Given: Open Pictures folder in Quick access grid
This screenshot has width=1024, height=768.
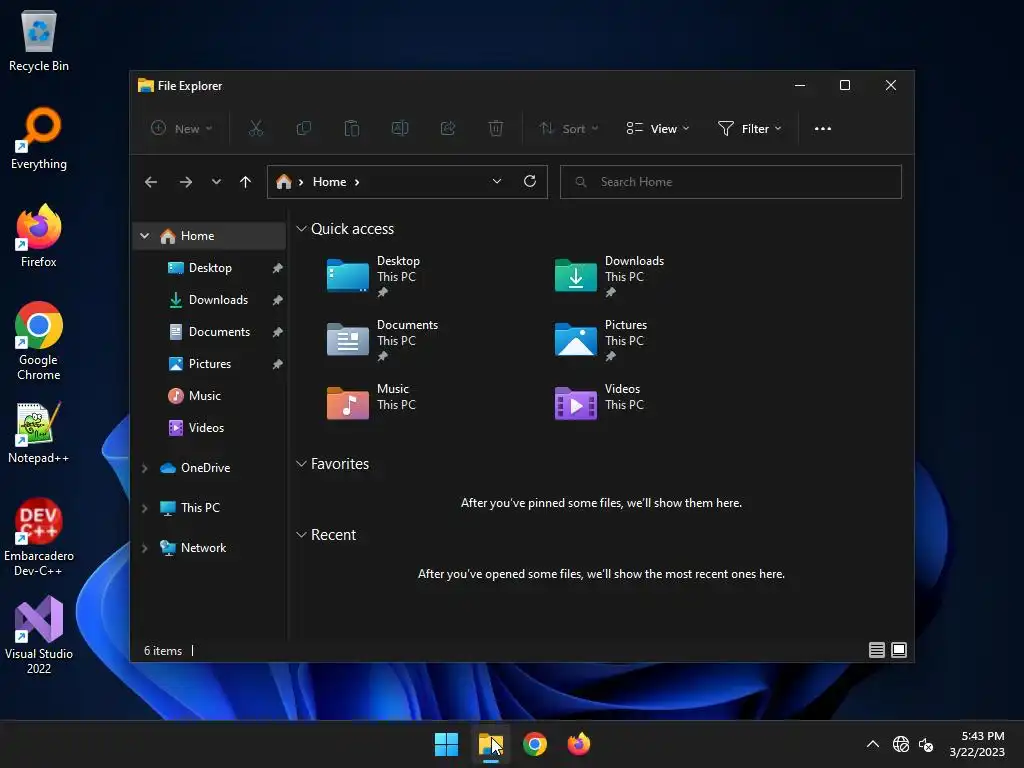Looking at the screenshot, I should pos(601,340).
